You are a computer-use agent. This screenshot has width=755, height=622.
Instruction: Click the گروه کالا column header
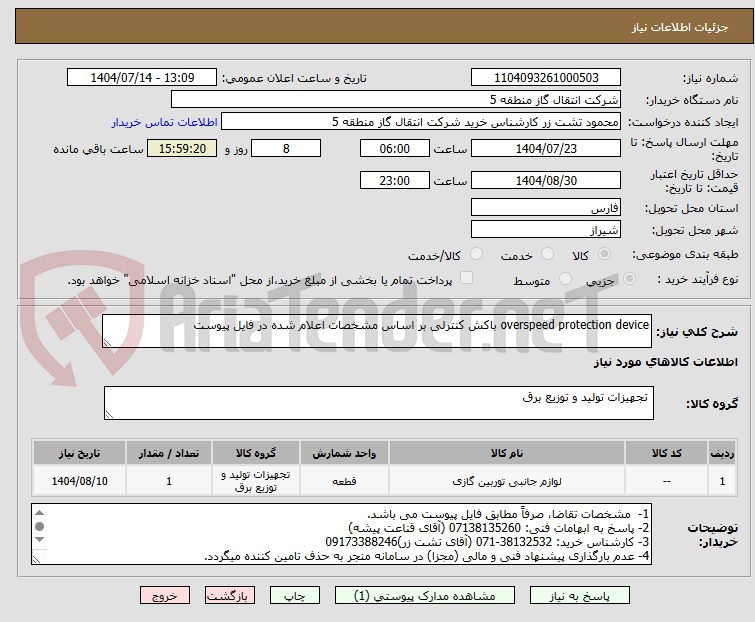(x=256, y=453)
